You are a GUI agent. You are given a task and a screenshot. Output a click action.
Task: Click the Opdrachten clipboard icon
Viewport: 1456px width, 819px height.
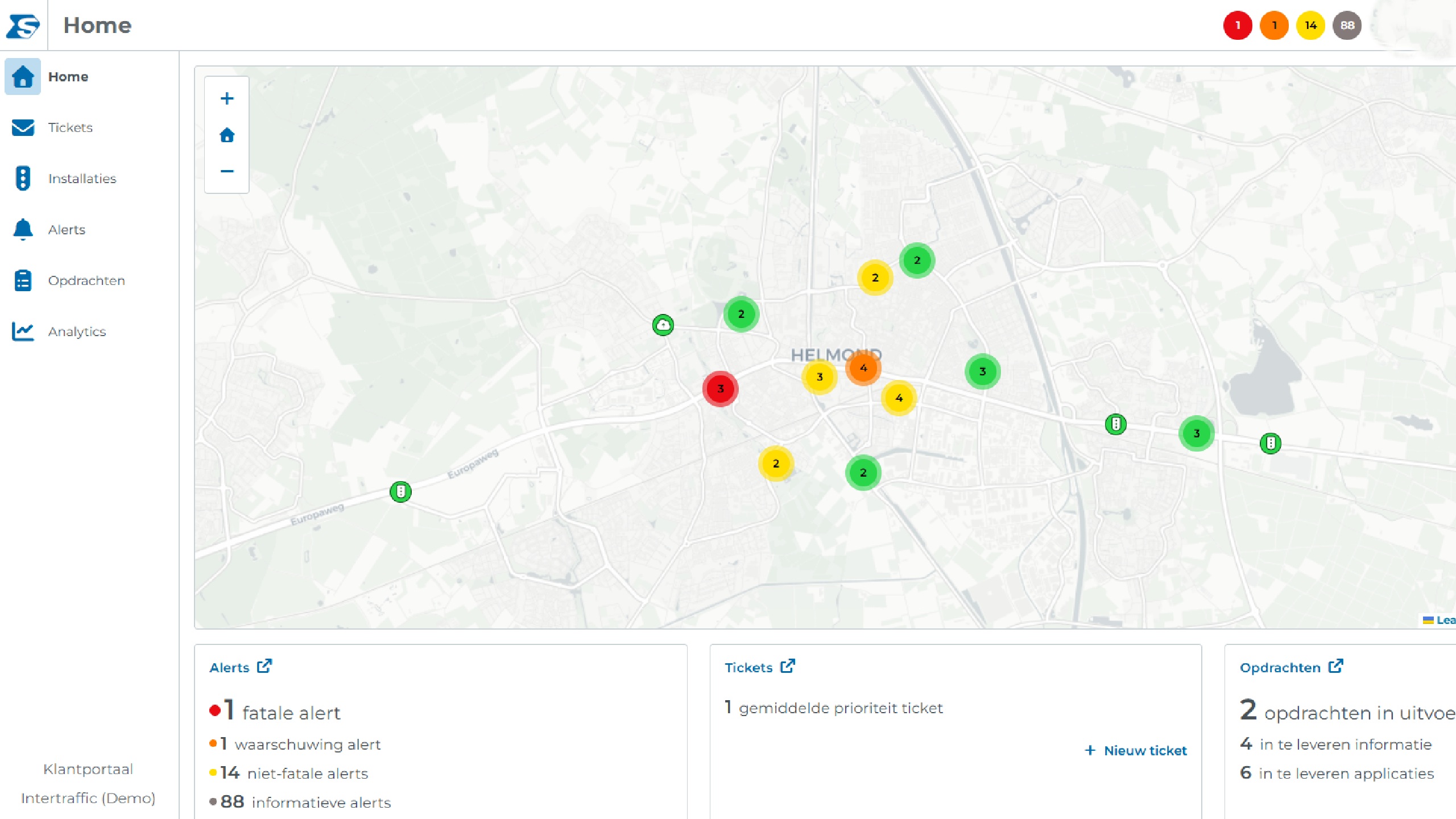pyautogui.click(x=23, y=280)
